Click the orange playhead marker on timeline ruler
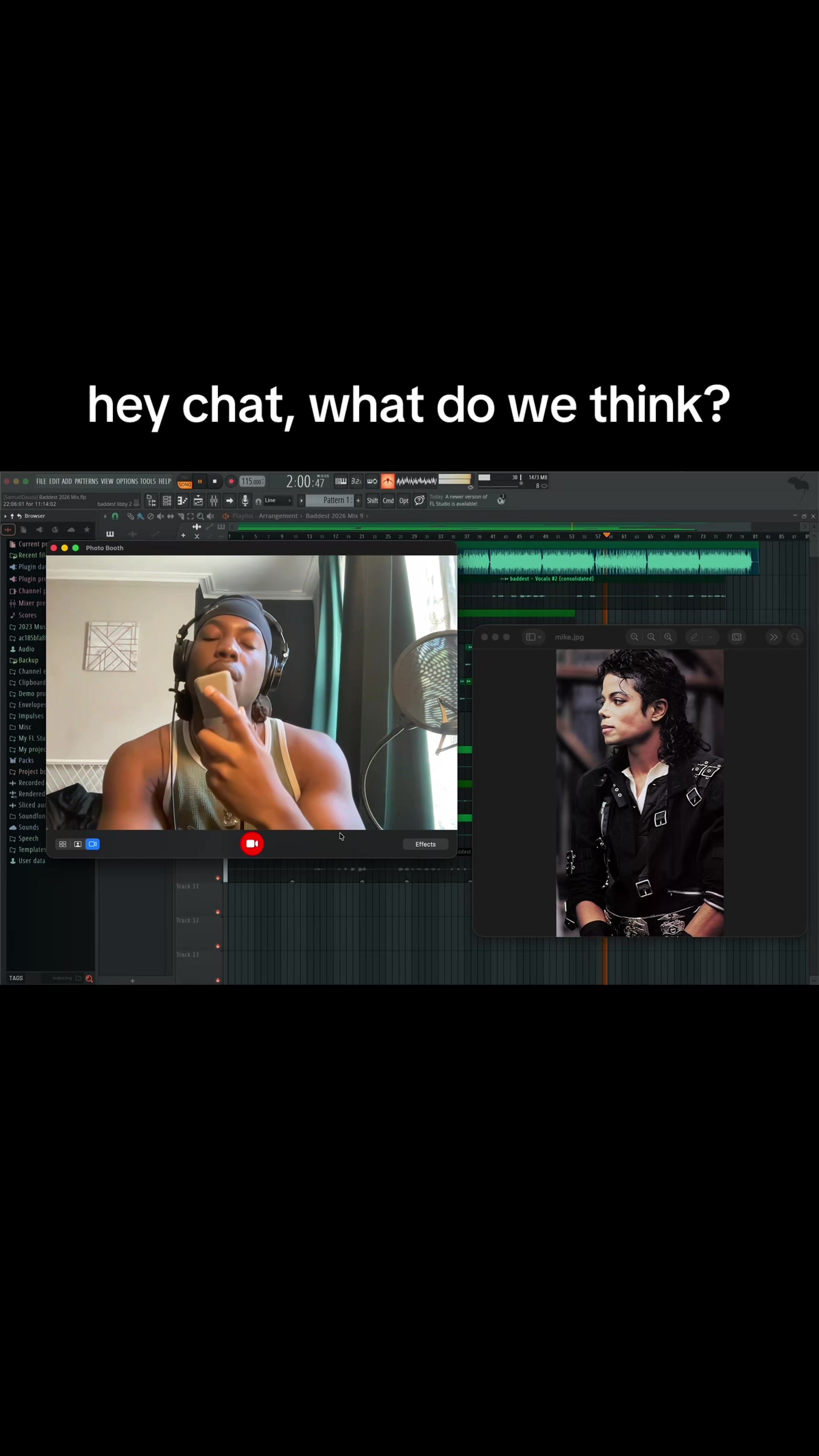Viewport: 819px width, 1456px height. coord(607,535)
